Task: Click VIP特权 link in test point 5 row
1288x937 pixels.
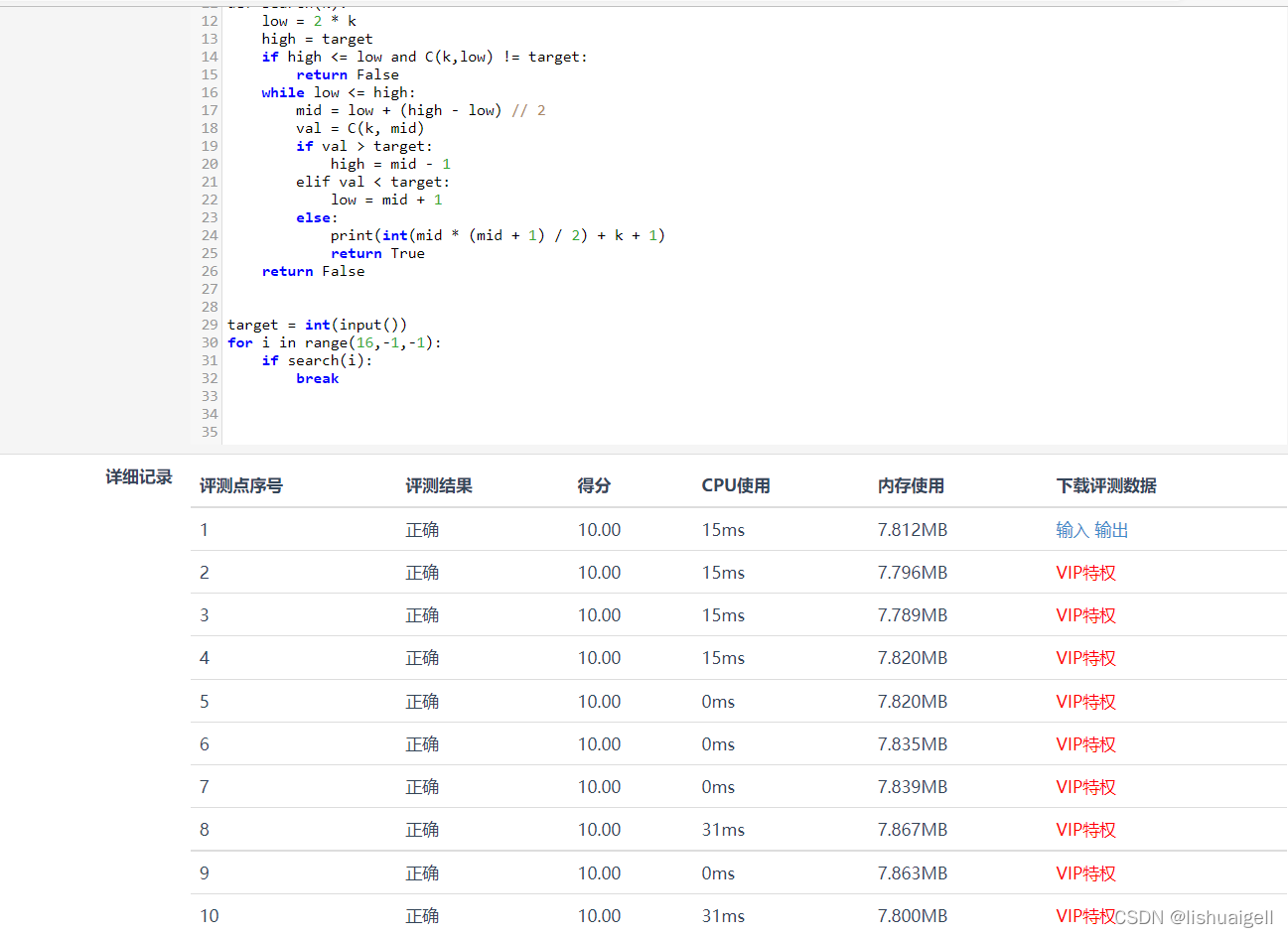Action: [x=1086, y=702]
